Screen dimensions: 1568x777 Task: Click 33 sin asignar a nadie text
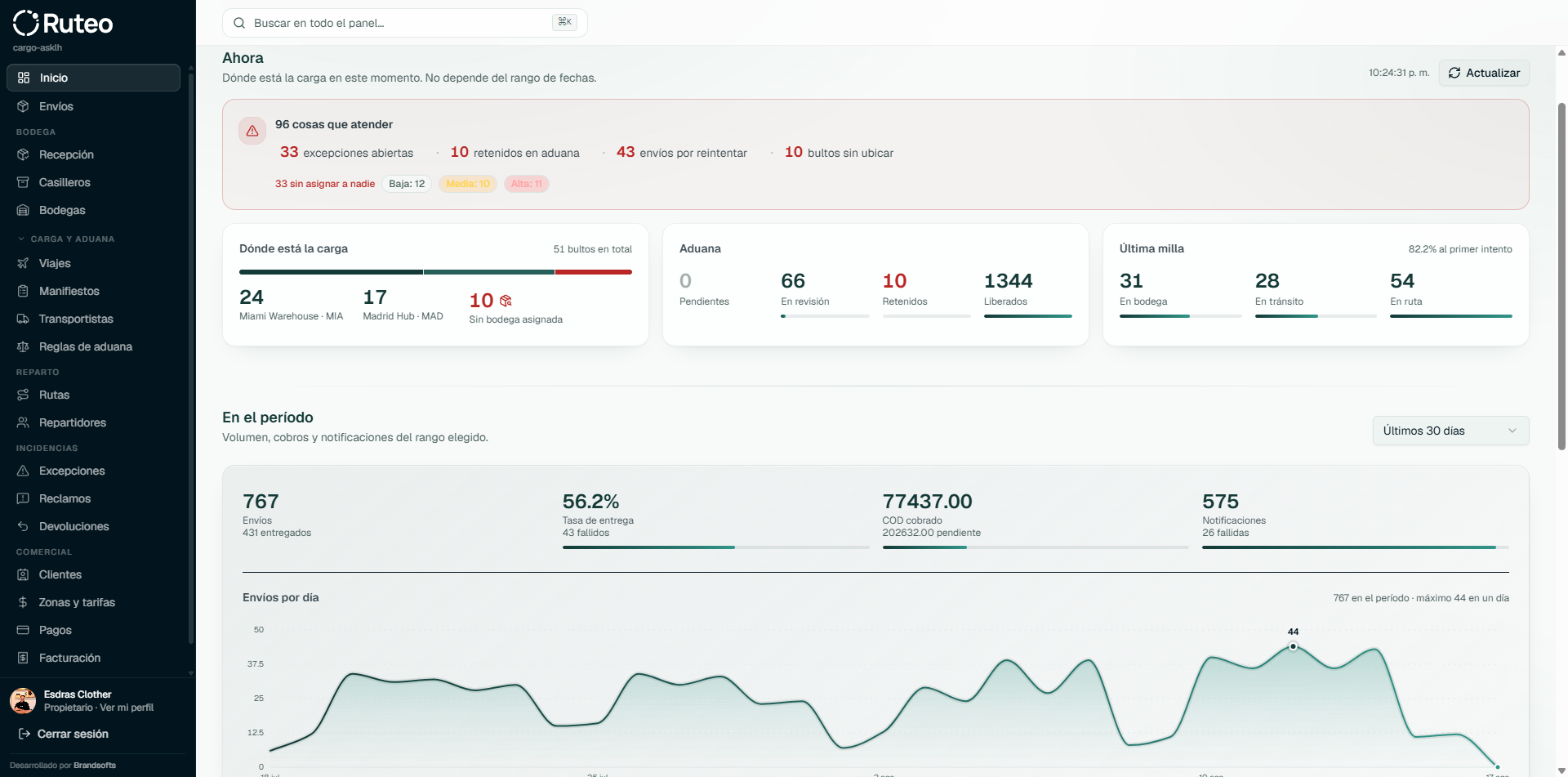(x=325, y=184)
